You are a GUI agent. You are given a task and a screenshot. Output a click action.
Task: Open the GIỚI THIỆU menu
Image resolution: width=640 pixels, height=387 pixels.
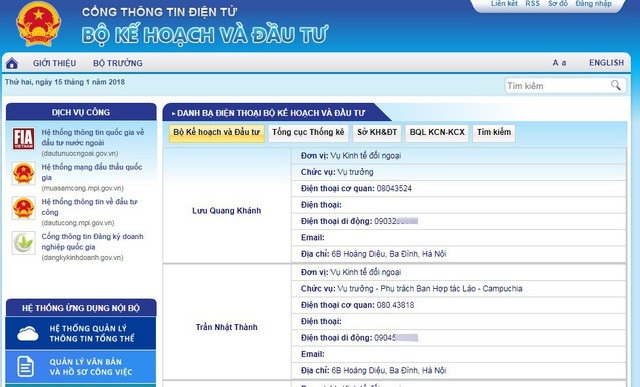point(54,63)
